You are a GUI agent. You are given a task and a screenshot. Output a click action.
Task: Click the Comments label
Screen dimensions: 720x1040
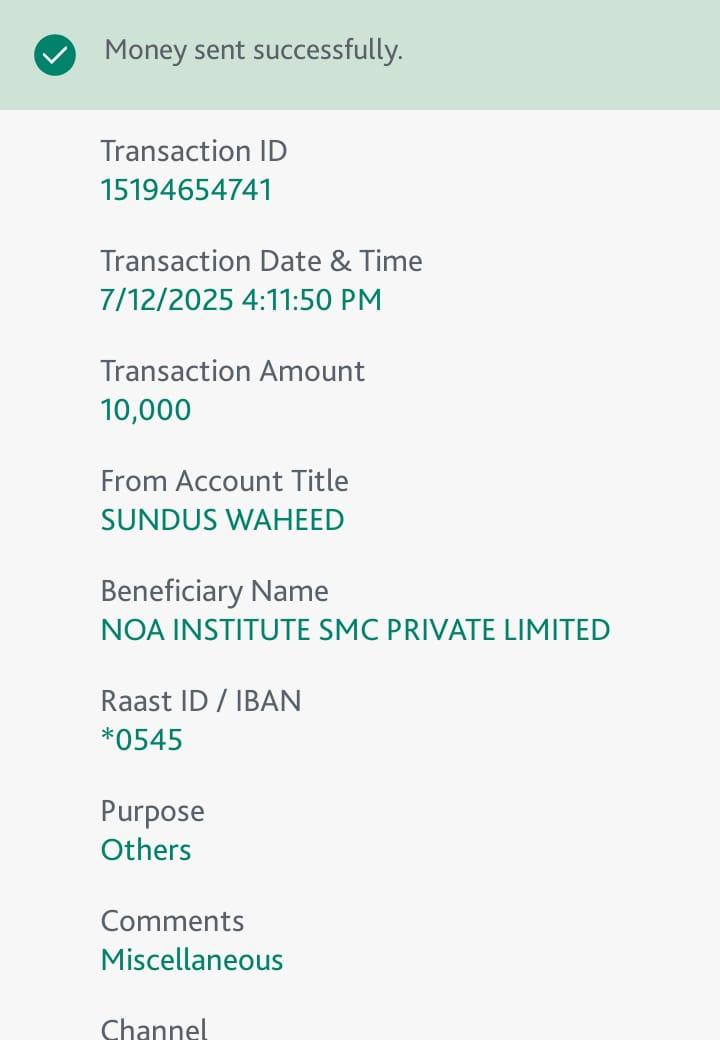[x=172, y=921]
